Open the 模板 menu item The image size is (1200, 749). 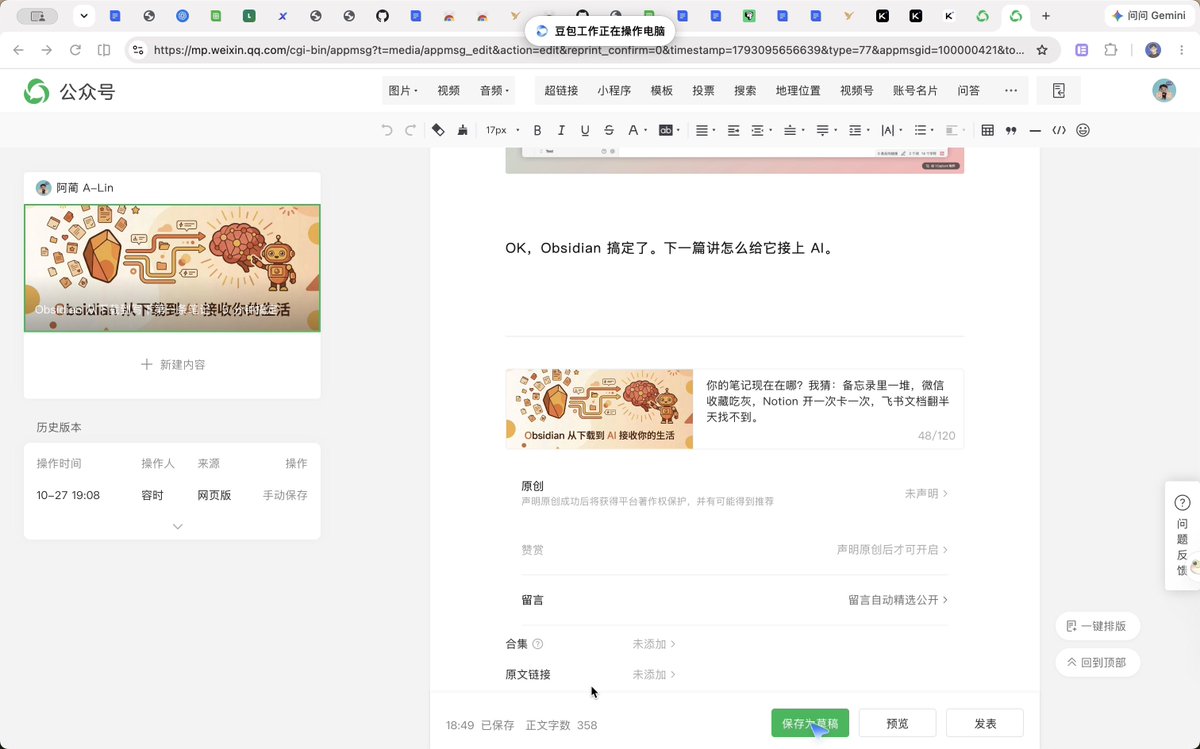pos(662,90)
